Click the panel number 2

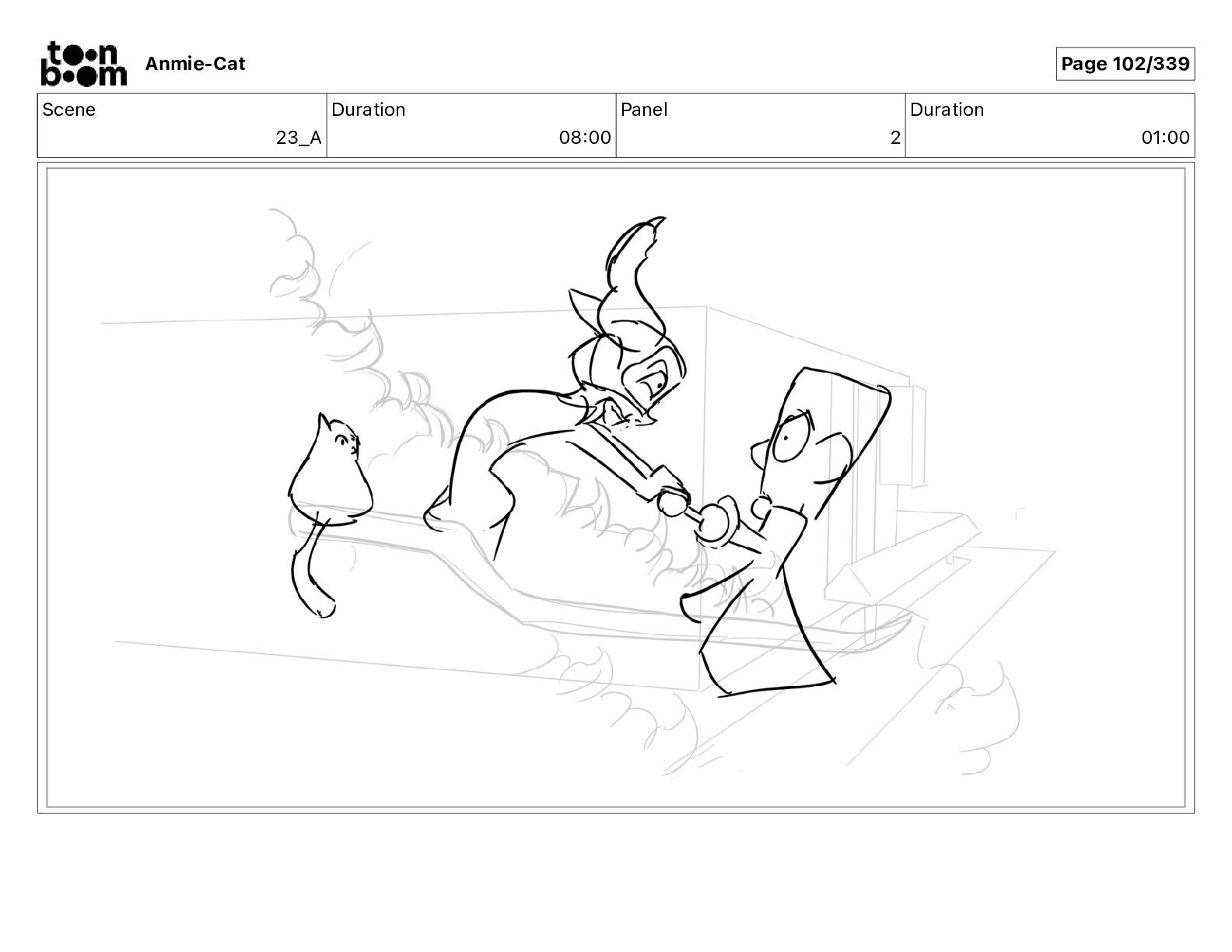895,138
